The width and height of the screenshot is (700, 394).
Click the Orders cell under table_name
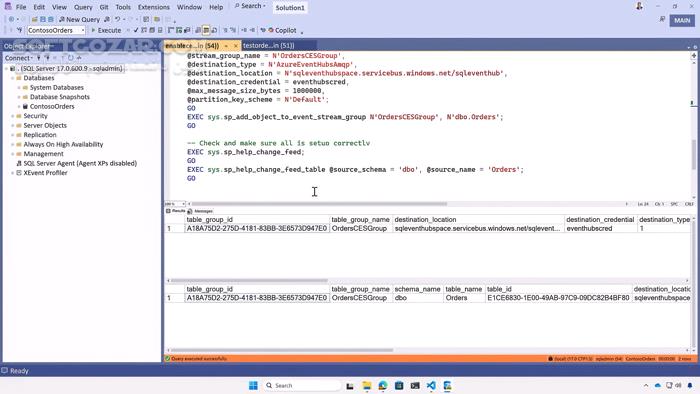pyautogui.click(x=464, y=298)
